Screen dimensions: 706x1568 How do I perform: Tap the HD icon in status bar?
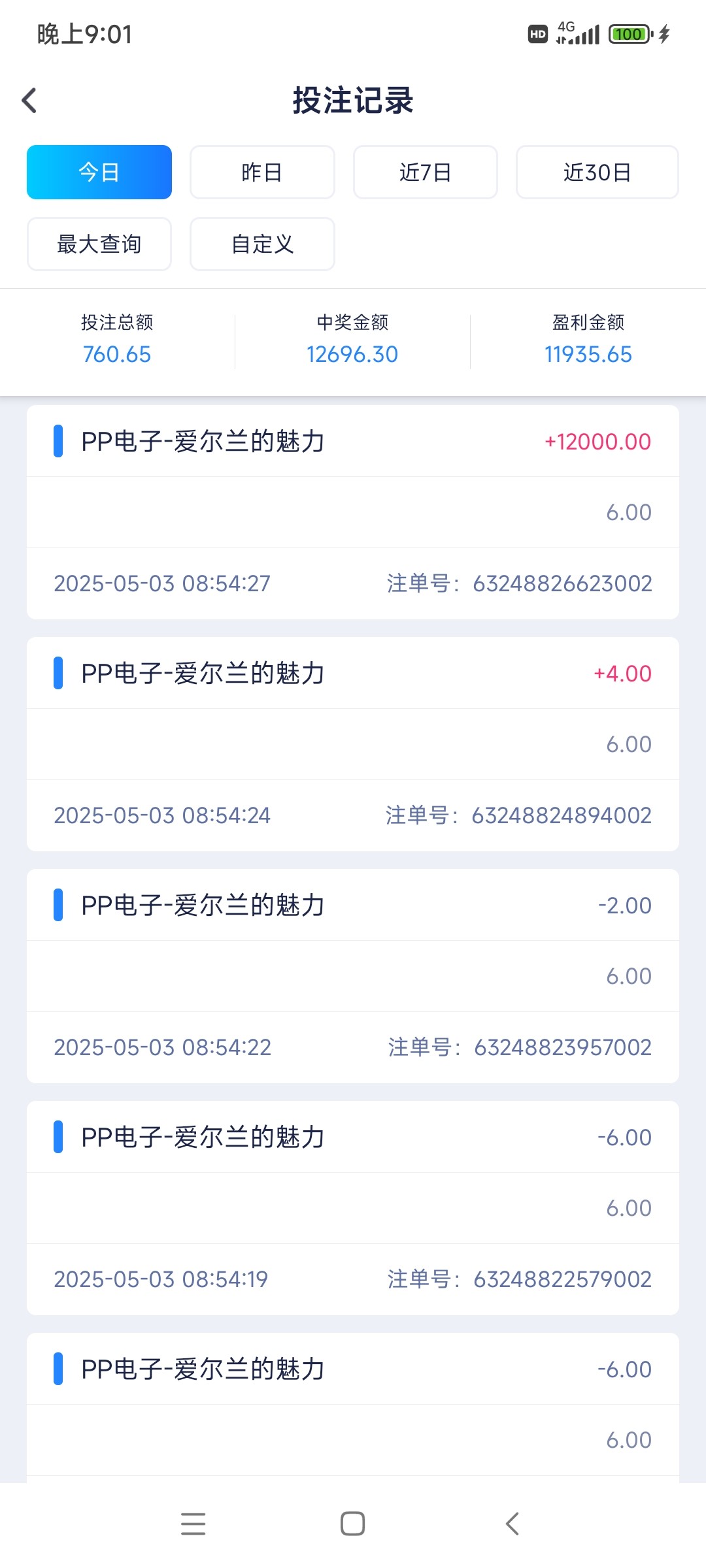click(x=537, y=34)
